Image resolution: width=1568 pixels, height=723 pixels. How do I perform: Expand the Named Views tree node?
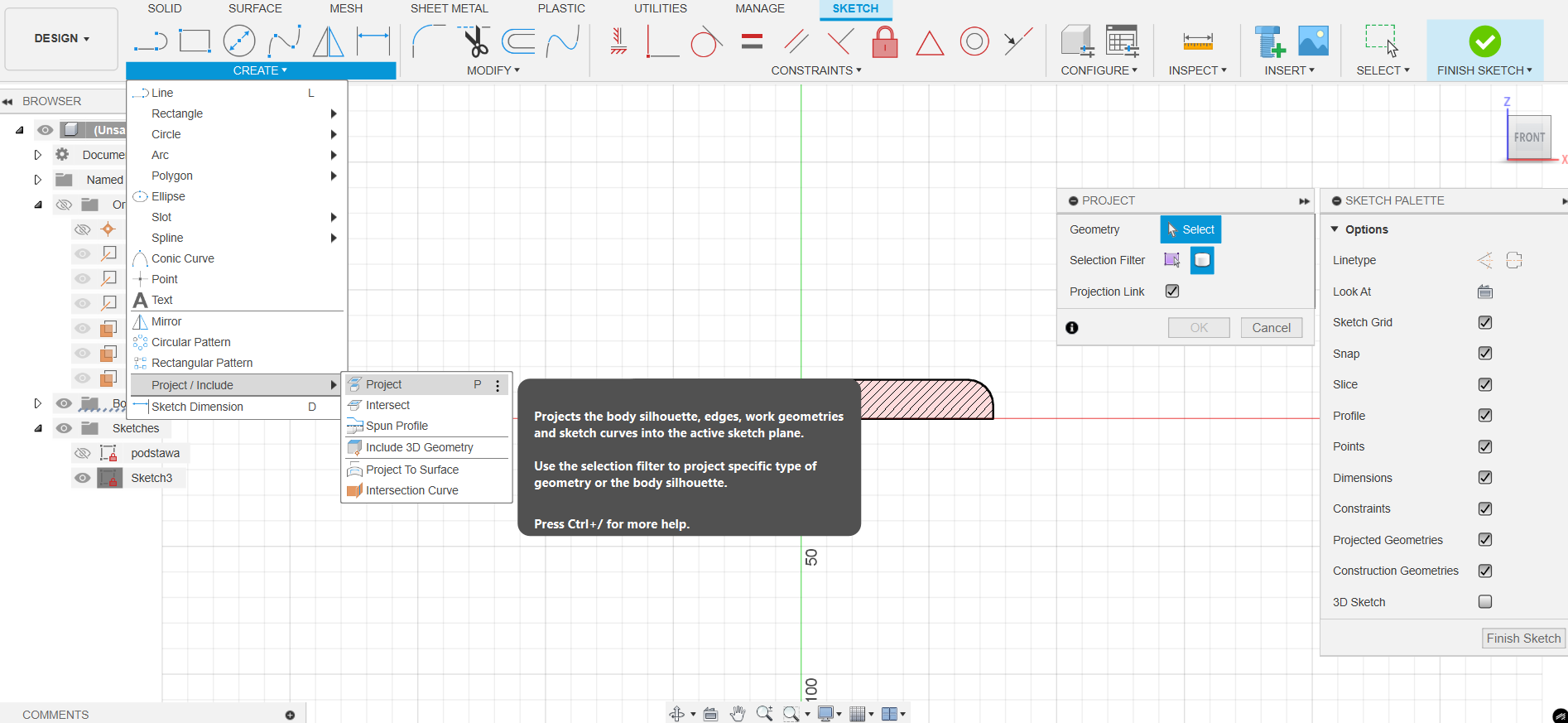point(37,180)
